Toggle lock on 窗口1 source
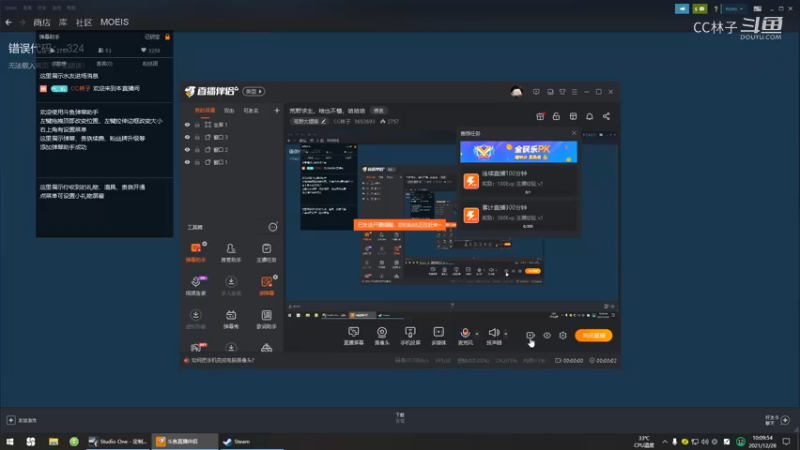 197,162
